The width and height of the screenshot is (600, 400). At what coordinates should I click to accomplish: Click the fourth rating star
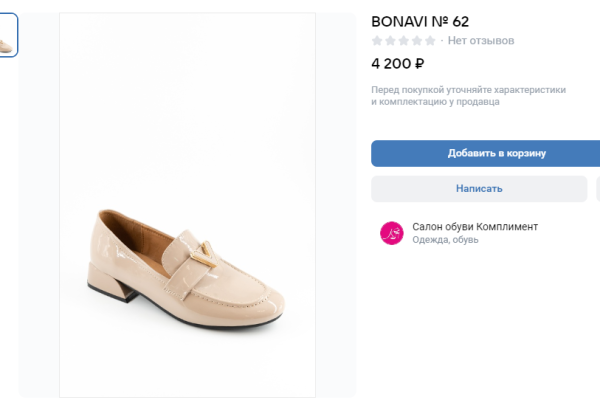coord(416,41)
